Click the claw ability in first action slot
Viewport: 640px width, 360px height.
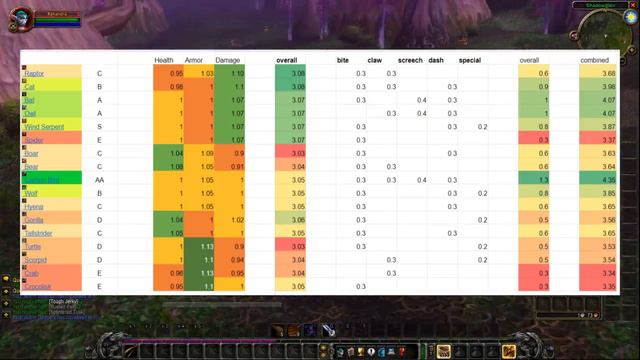(x=131, y=351)
